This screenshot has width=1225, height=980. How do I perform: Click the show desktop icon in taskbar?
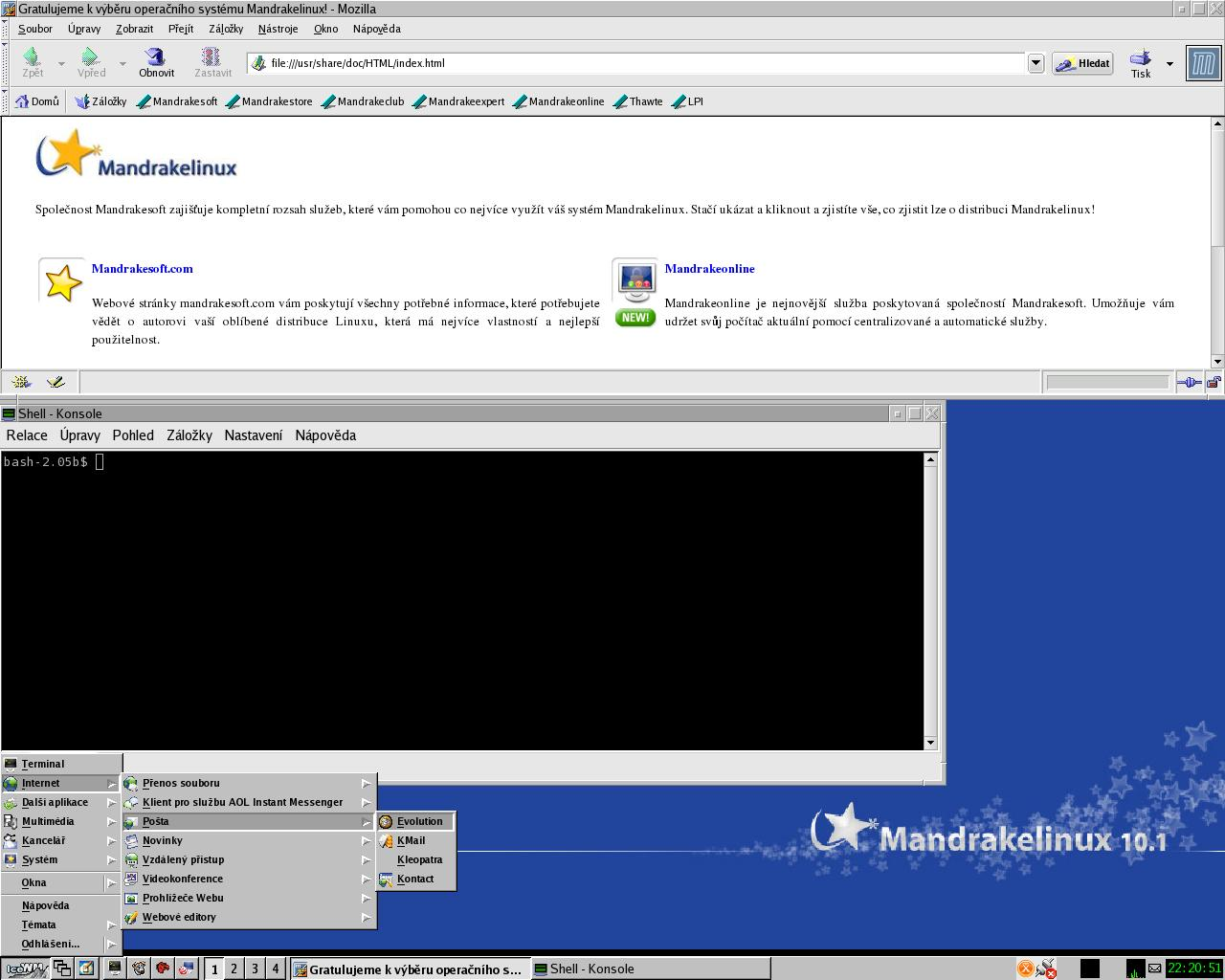[86, 969]
